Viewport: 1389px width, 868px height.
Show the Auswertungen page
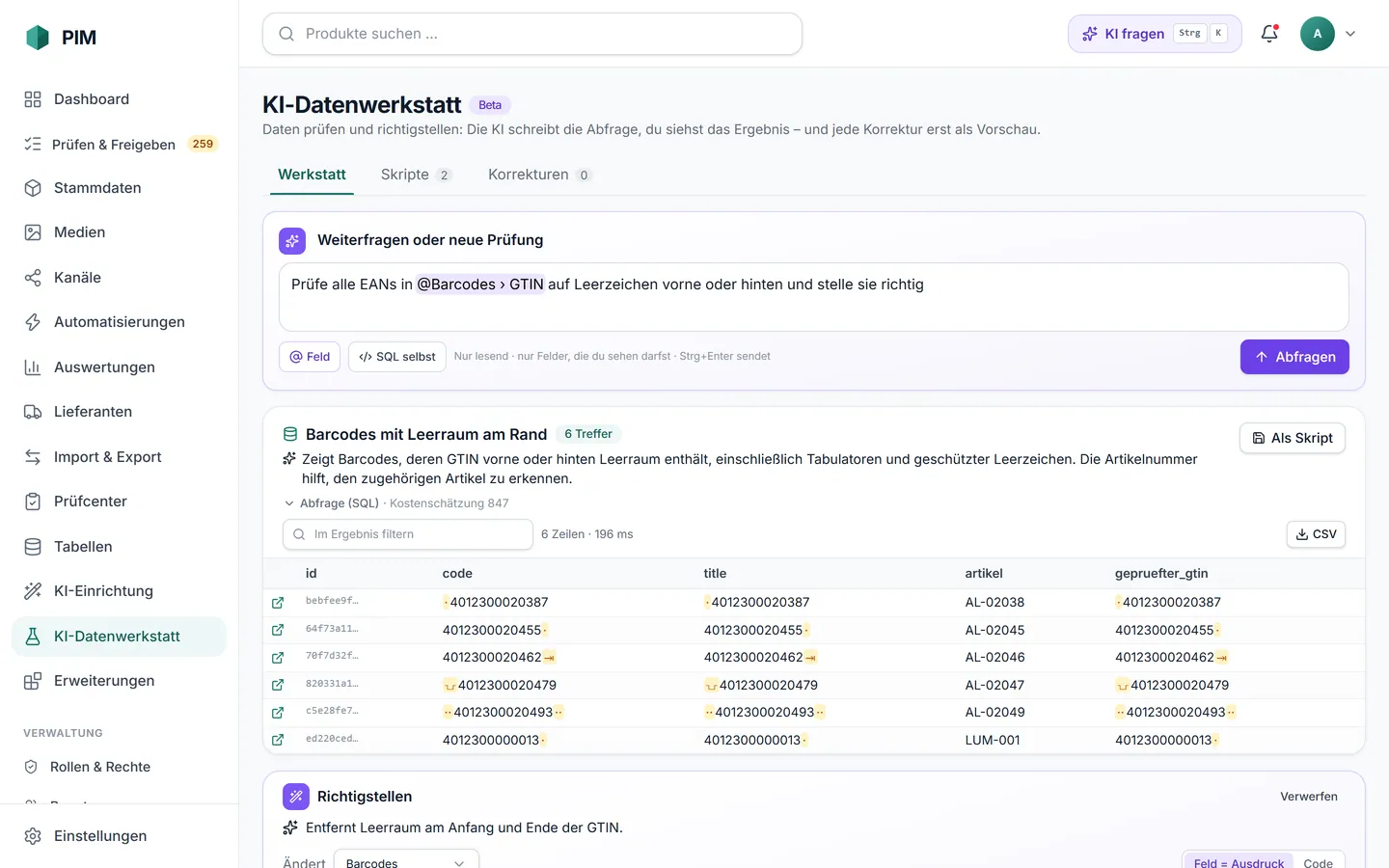click(119, 367)
